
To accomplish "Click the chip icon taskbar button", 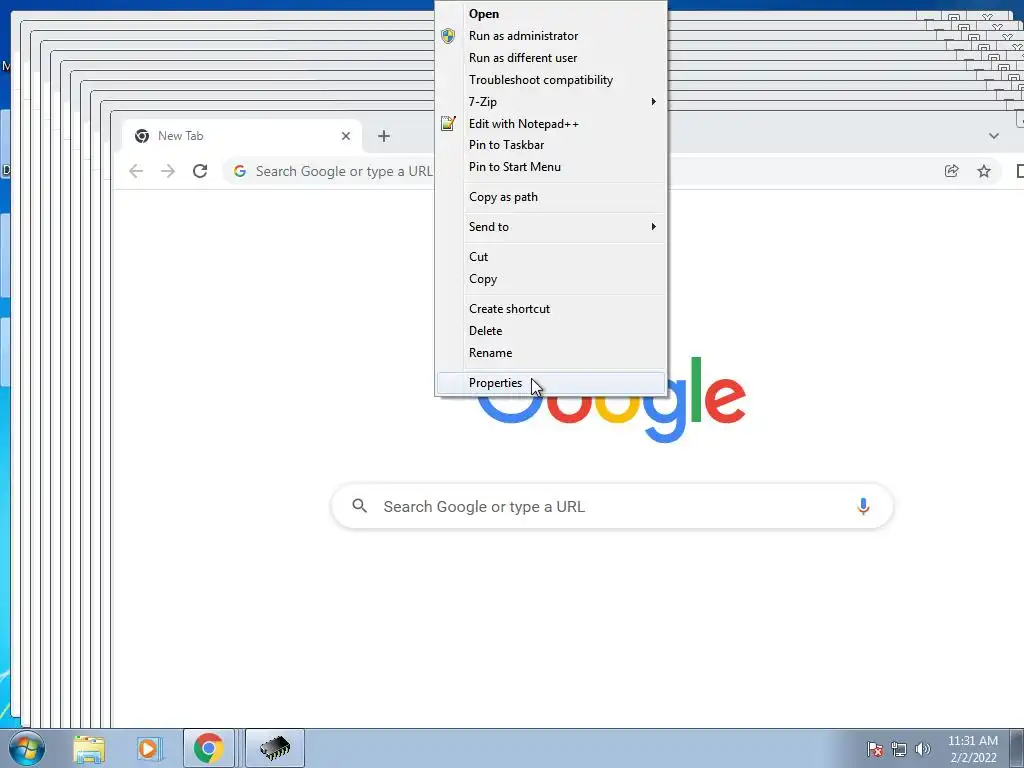I will coord(275,748).
